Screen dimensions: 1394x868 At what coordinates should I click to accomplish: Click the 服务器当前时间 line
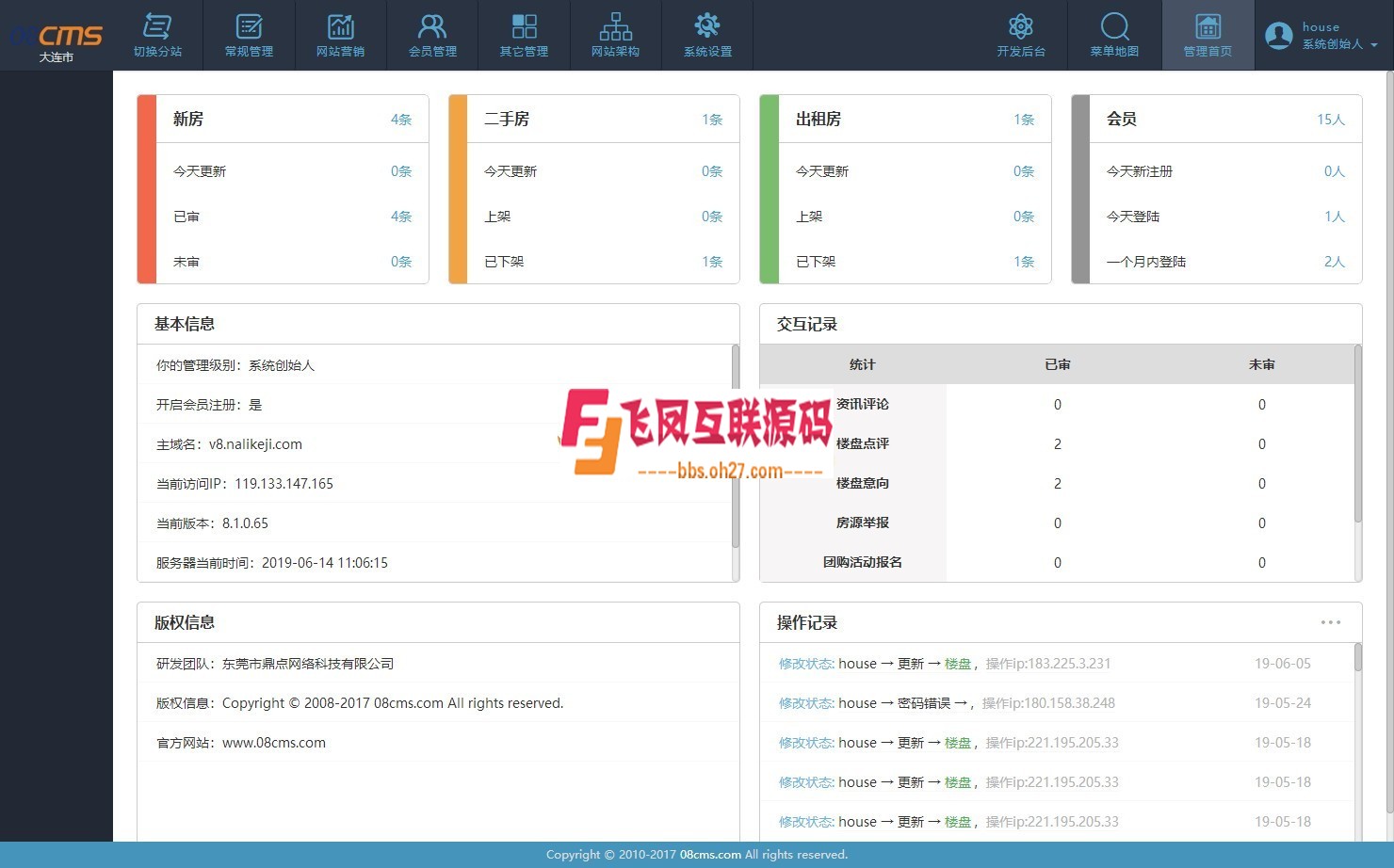tap(272, 563)
